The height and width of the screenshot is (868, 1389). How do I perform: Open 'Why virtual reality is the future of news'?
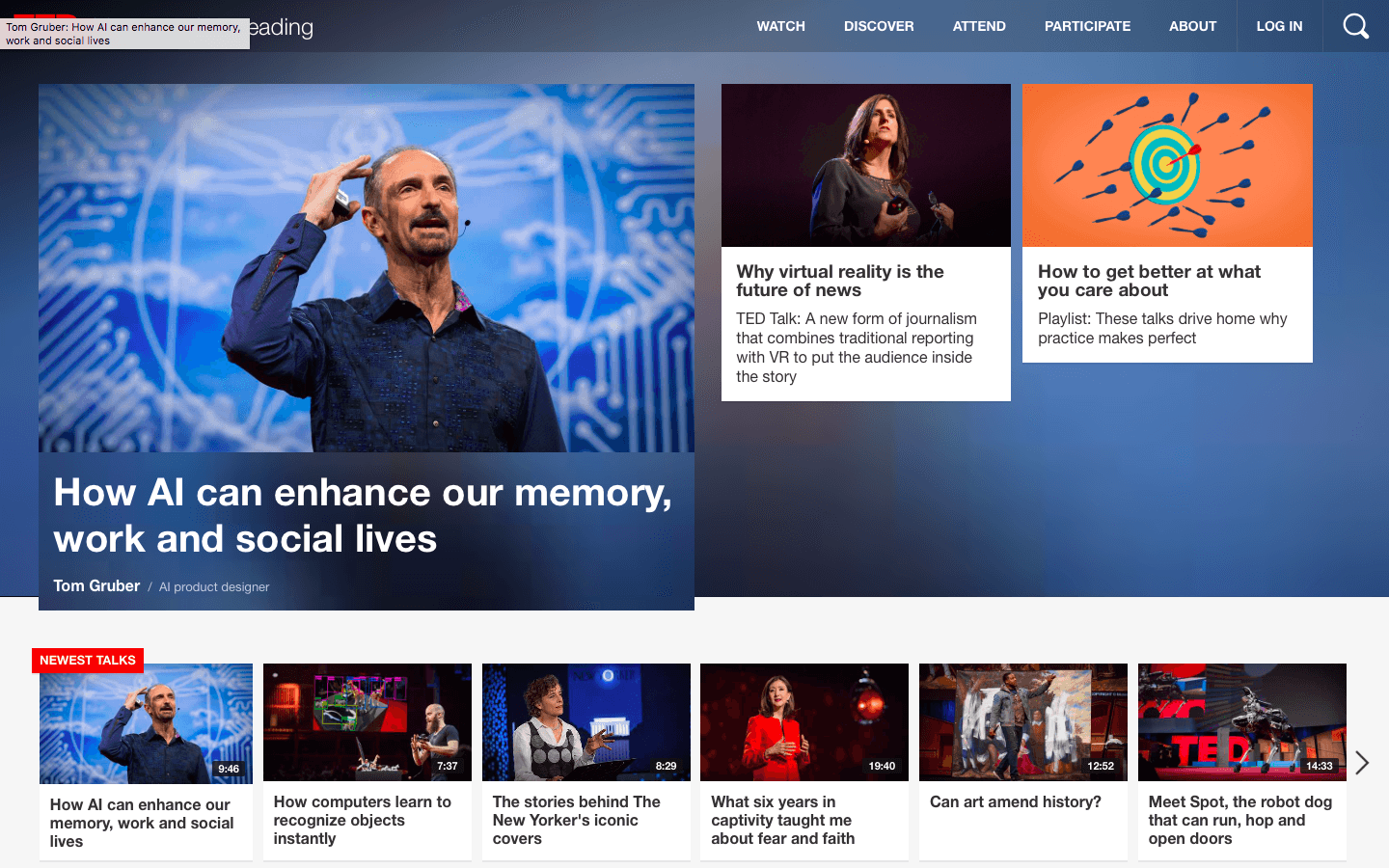click(840, 281)
